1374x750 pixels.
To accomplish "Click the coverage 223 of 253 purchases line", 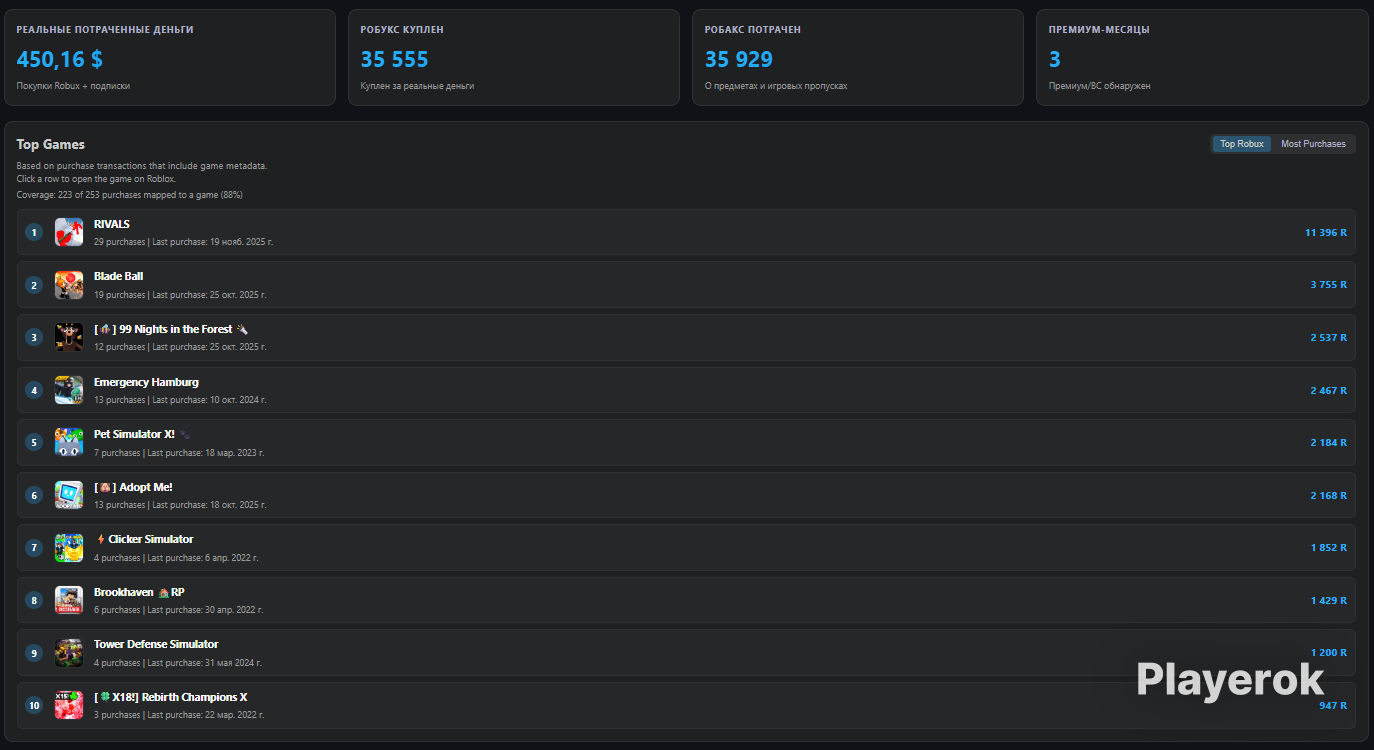I will (x=129, y=195).
